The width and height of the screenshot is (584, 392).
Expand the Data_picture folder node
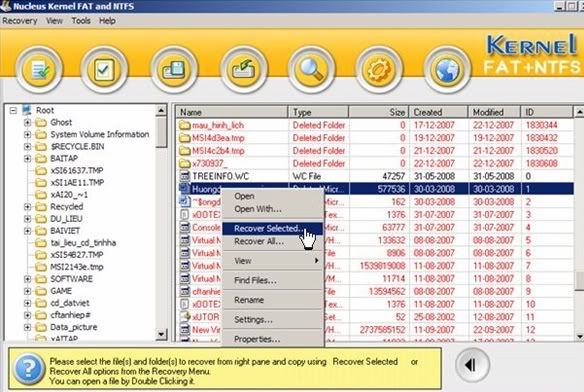click(27, 327)
